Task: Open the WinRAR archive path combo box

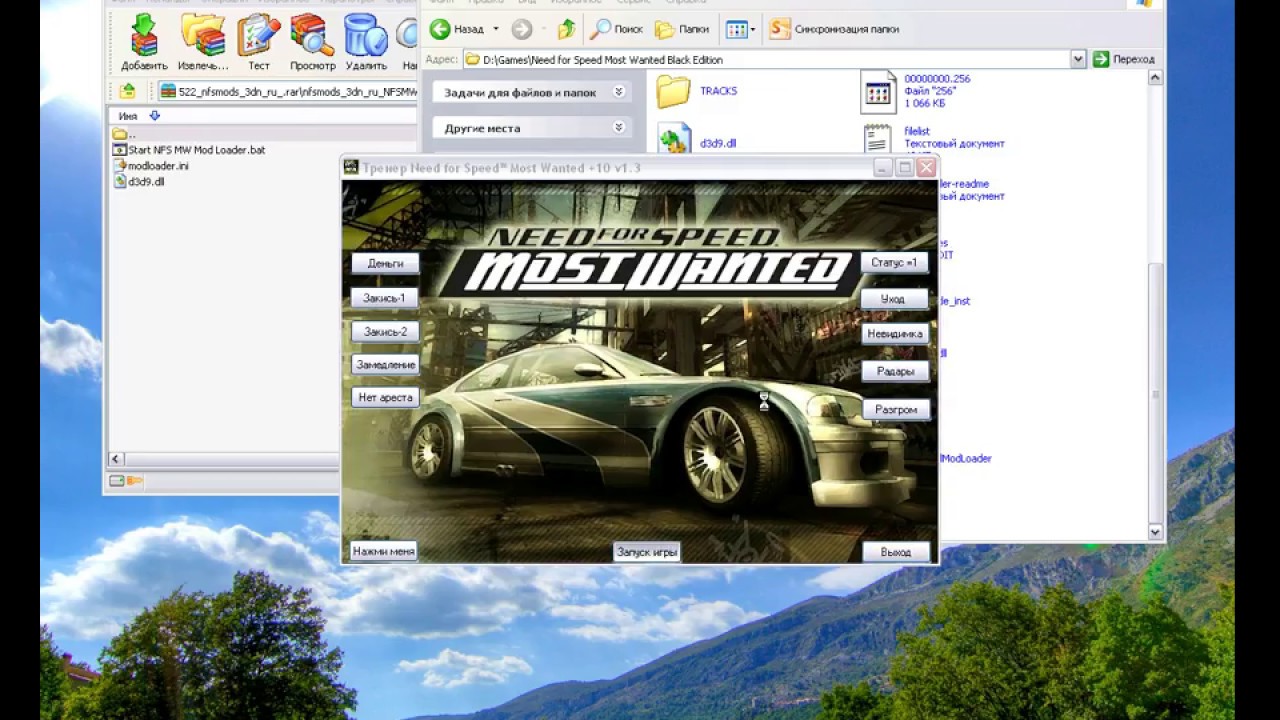Action: (288, 91)
